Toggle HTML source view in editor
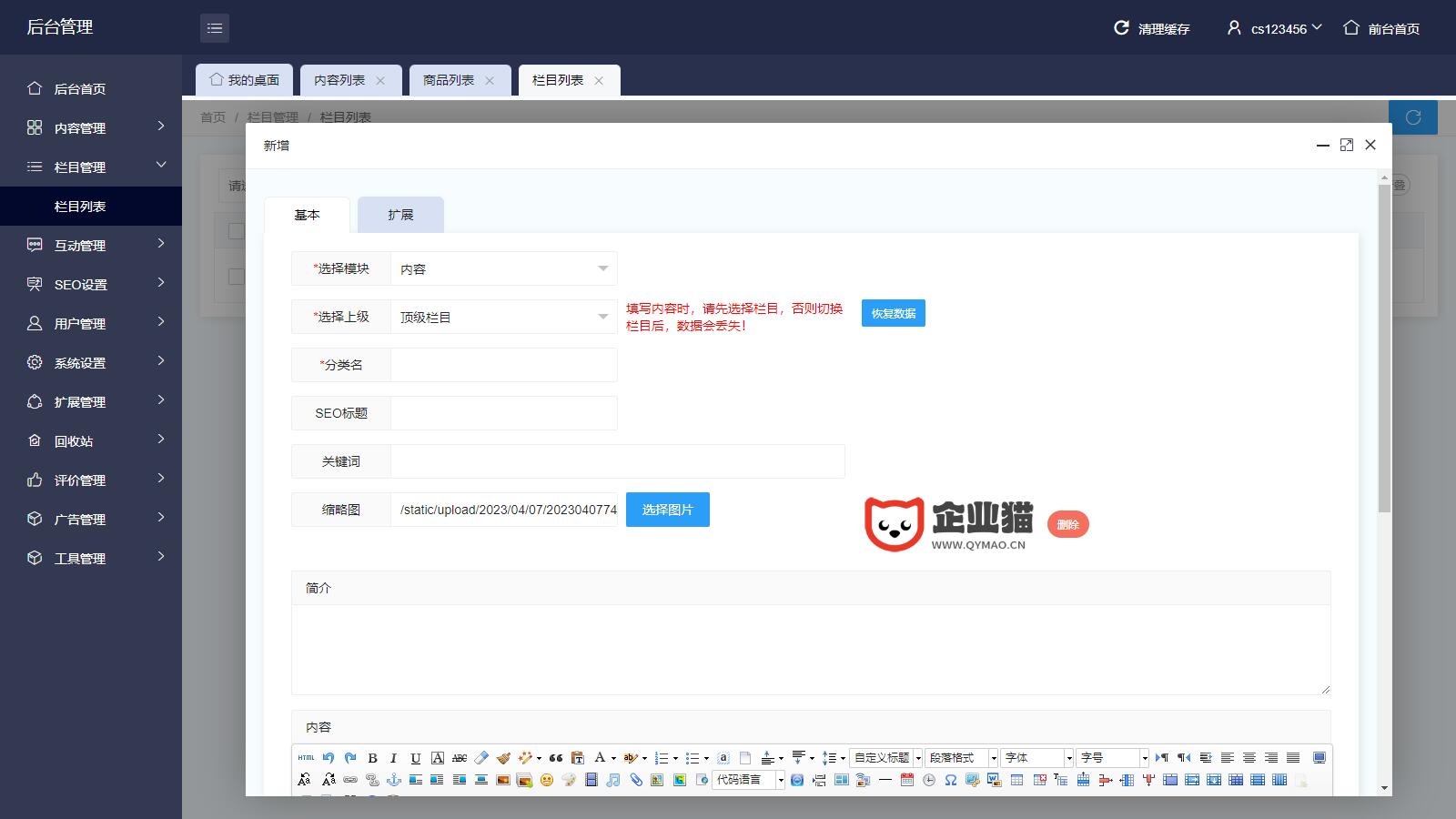The height and width of the screenshot is (819, 1456). 306,757
